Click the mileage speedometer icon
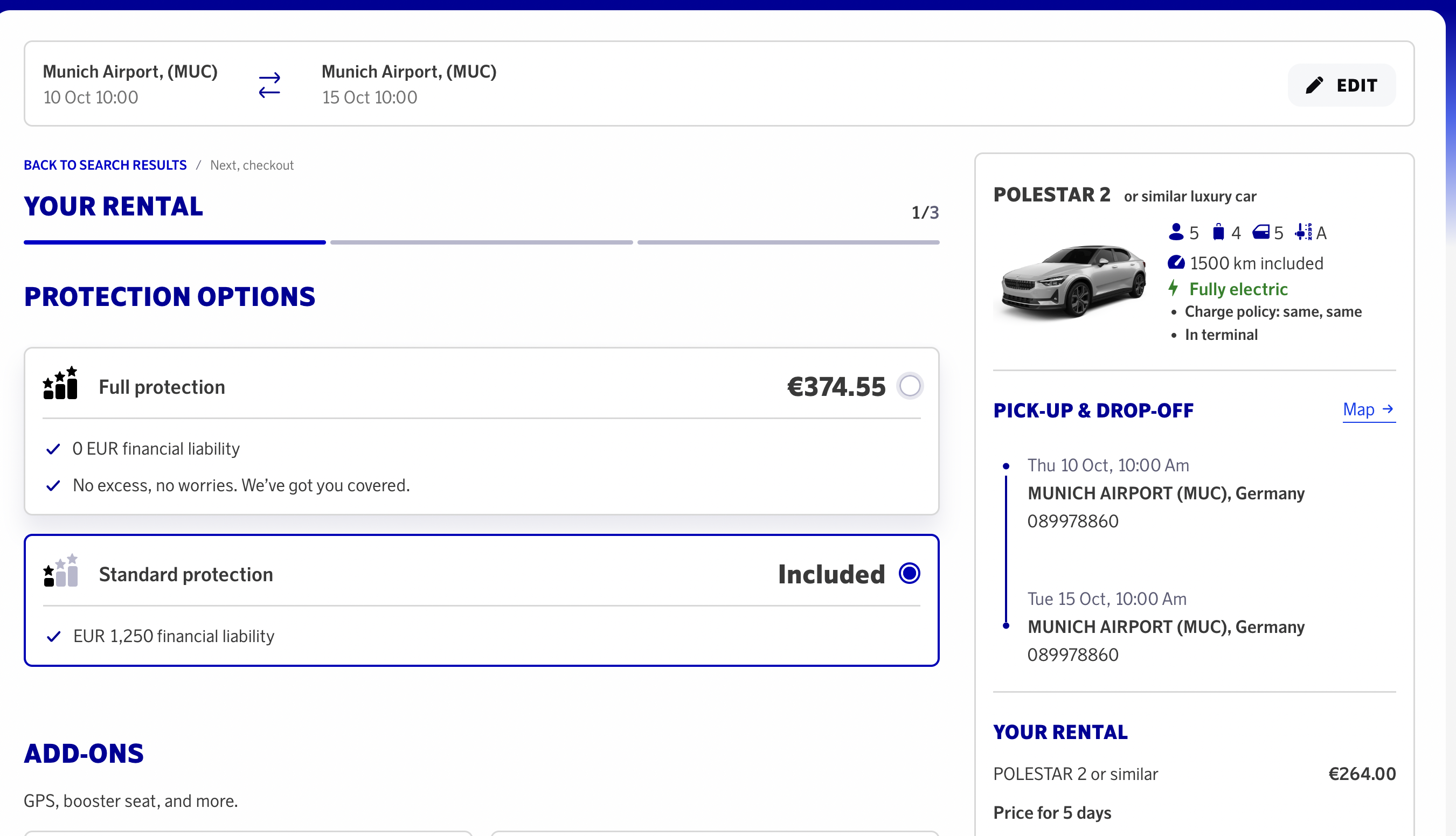The width and height of the screenshot is (1456, 836). click(1176, 262)
